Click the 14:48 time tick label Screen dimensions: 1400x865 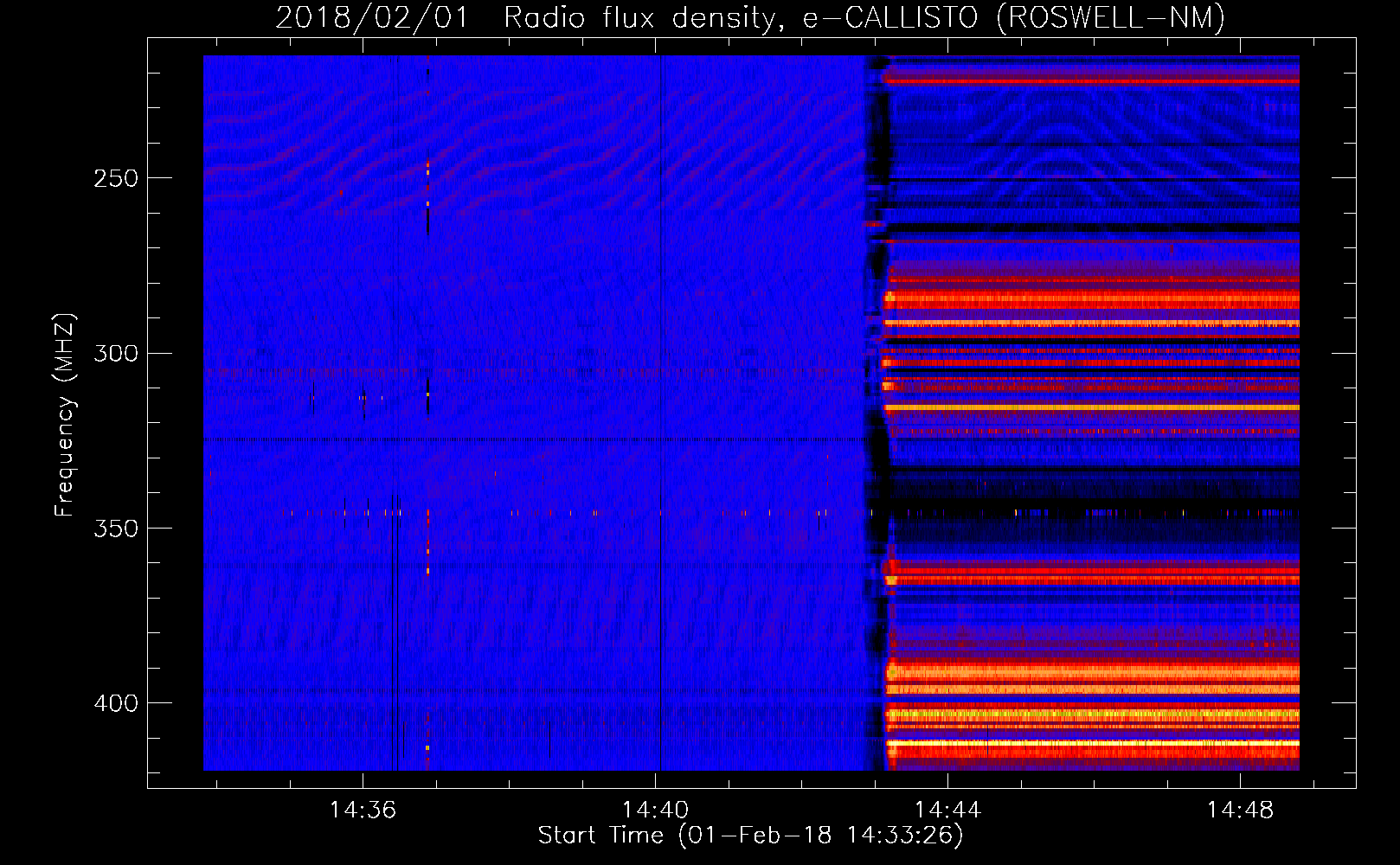coord(1240,810)
